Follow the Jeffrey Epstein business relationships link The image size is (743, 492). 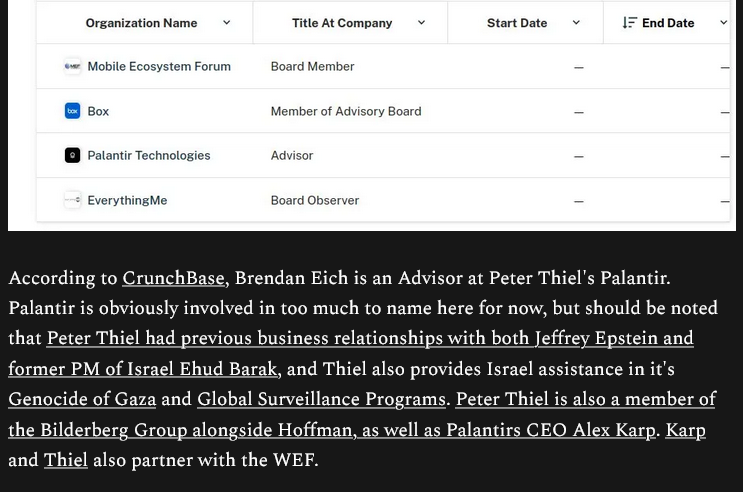[x=370, y=339]
